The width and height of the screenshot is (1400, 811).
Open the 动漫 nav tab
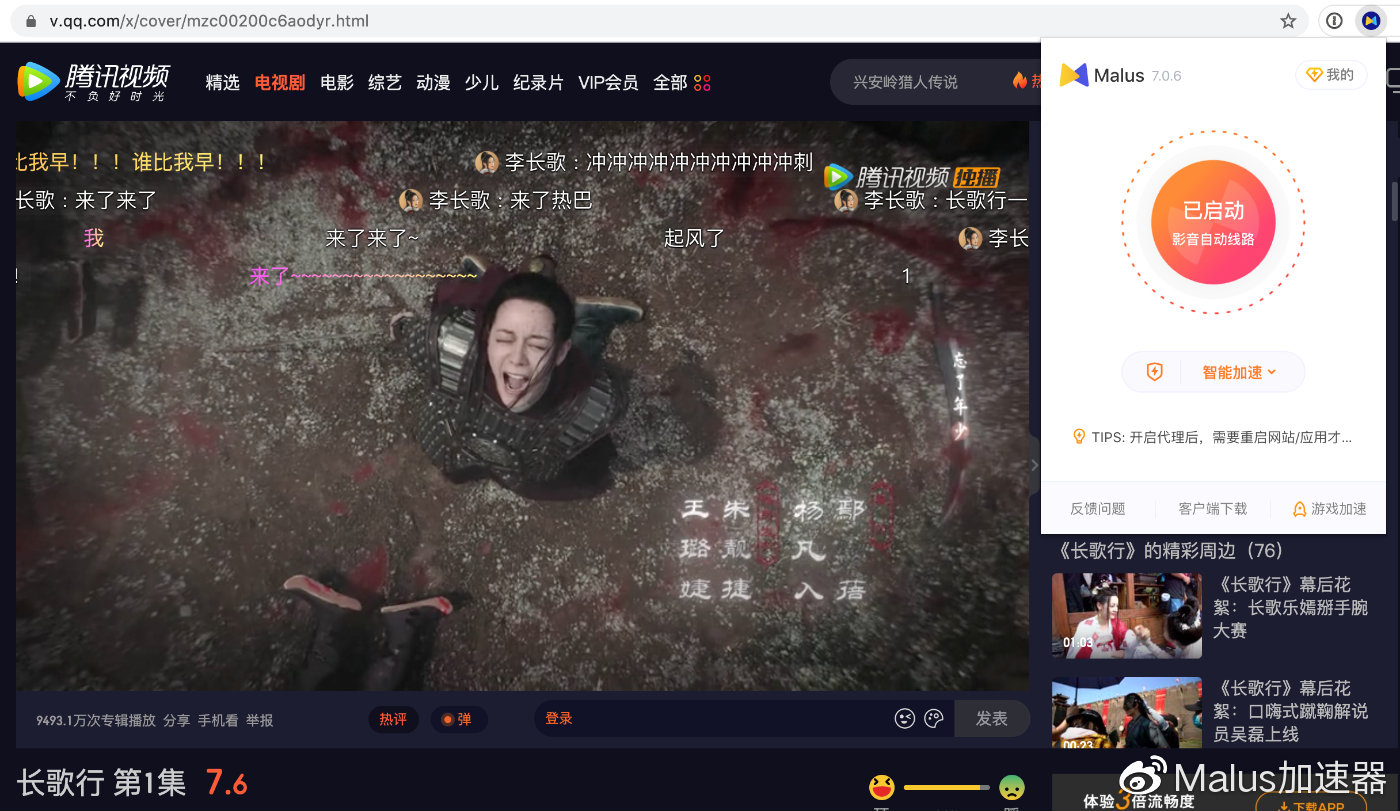tap(433, 82)
